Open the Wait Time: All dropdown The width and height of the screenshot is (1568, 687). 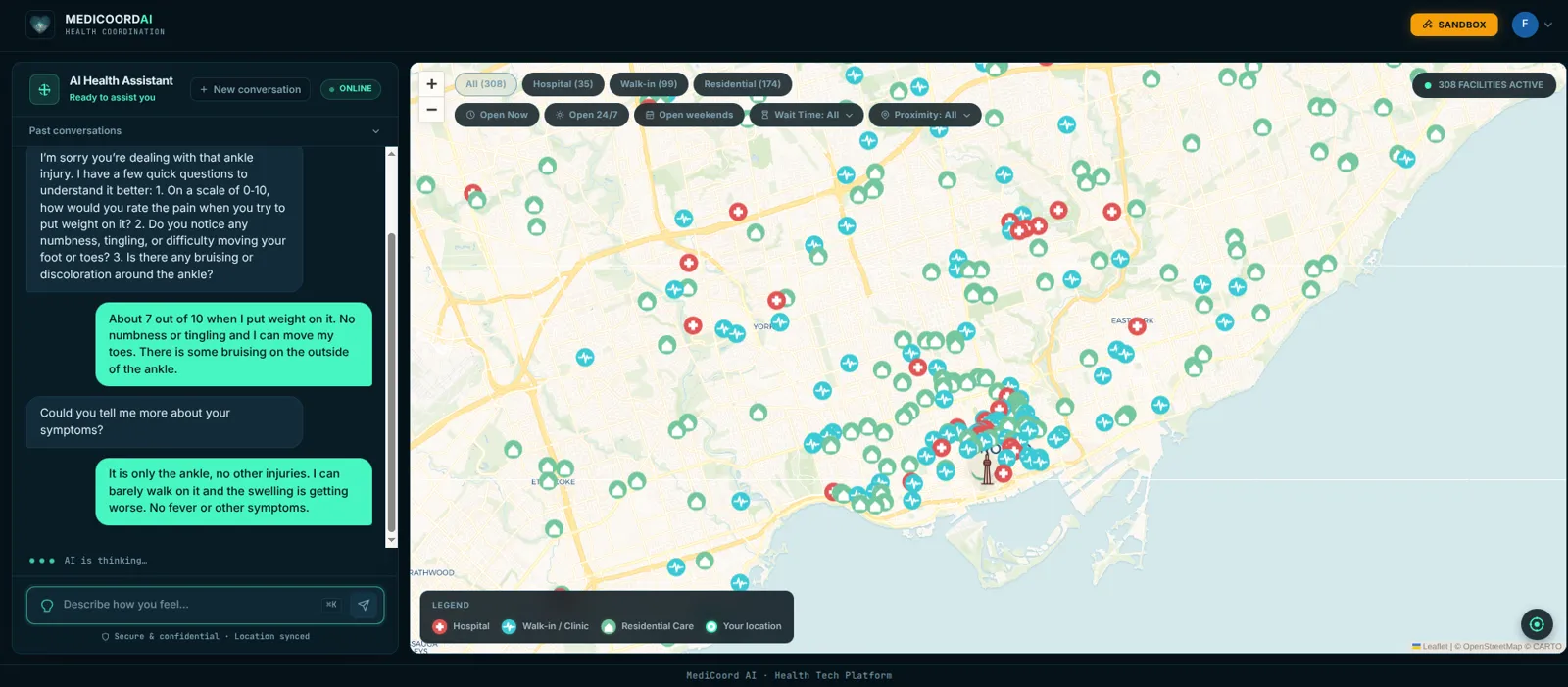tap(807, 115)
